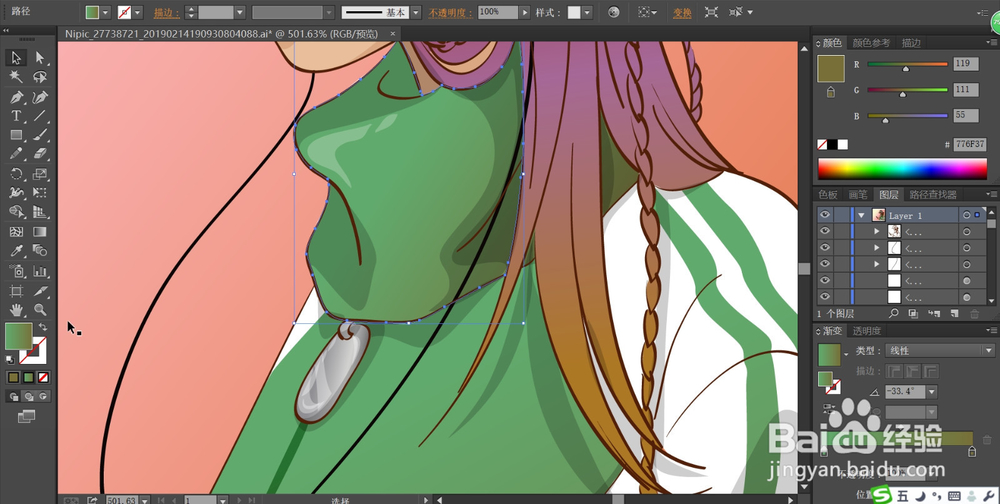1000x504 pixels.
Task: Click the large fill gradient swatch in toolbox
Action: (18, 336)
